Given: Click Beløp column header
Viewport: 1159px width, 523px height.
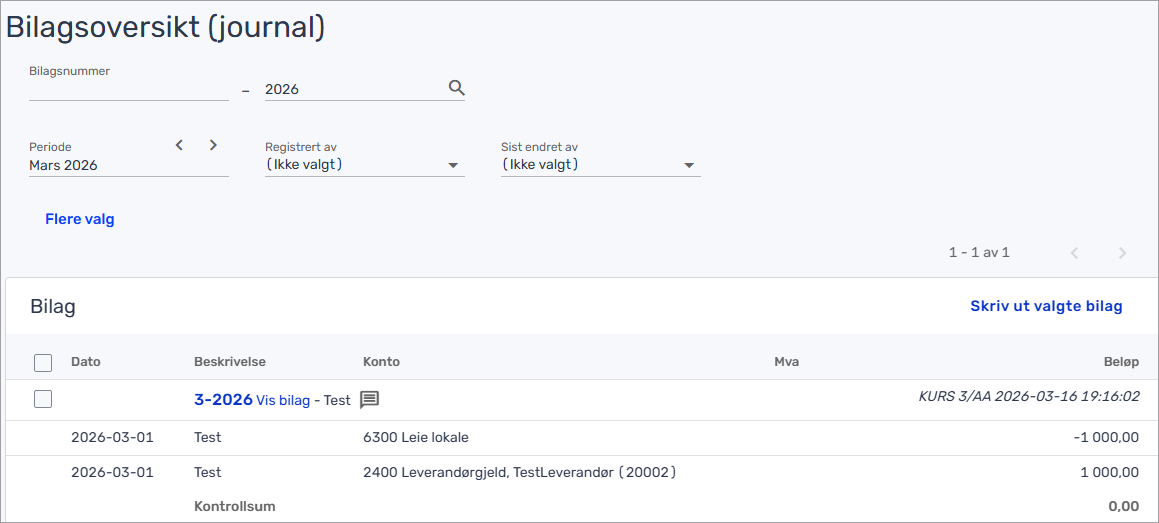Looking at the screenshot, I should click(x=1121, y=362).
